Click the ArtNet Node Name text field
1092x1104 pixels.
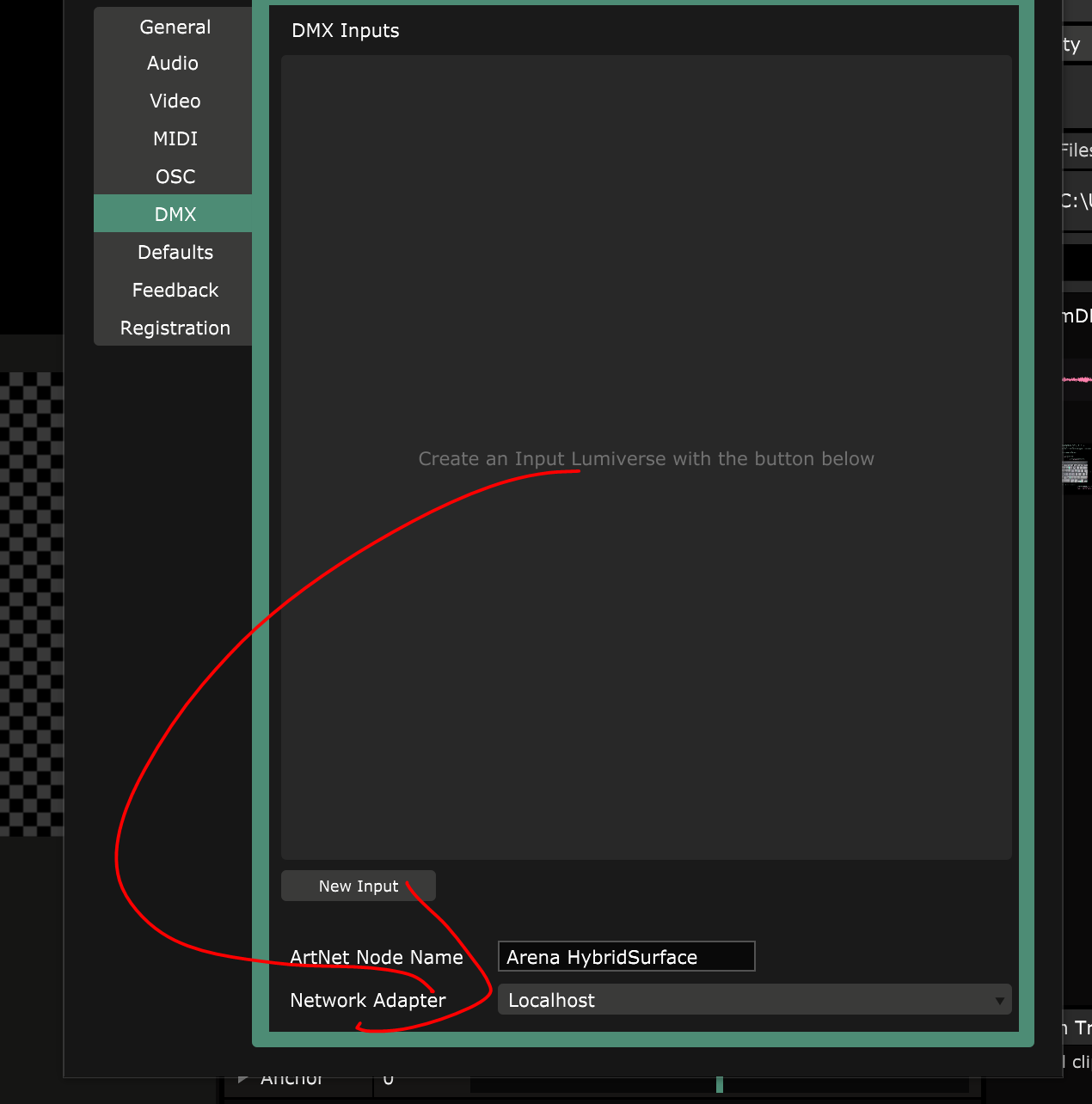626,957
